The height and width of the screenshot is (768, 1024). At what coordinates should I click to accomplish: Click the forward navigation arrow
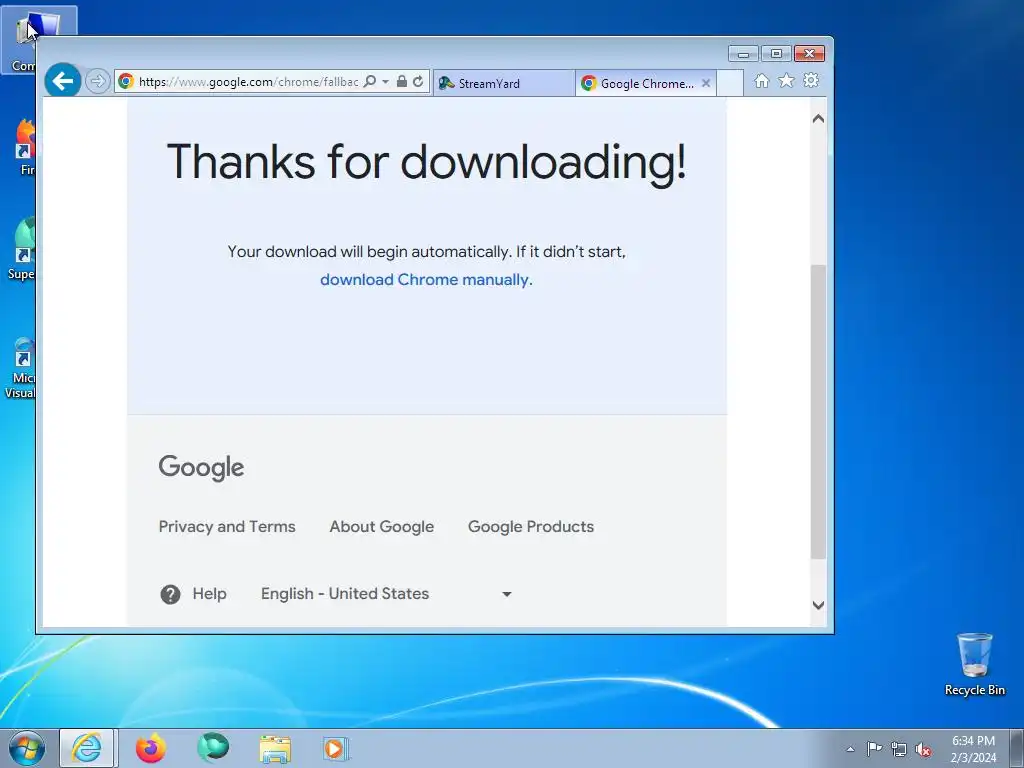click(97, 82)
